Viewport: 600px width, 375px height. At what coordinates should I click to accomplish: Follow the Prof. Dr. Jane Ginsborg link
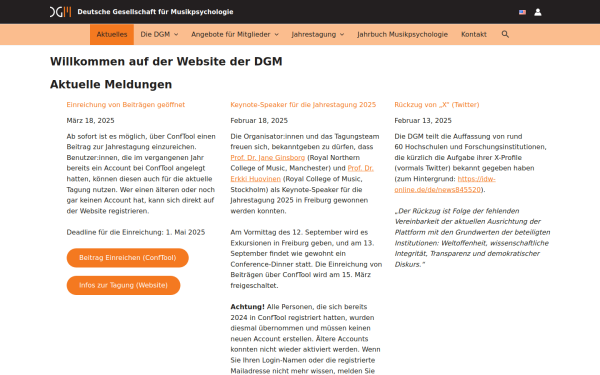coord(267,158)
